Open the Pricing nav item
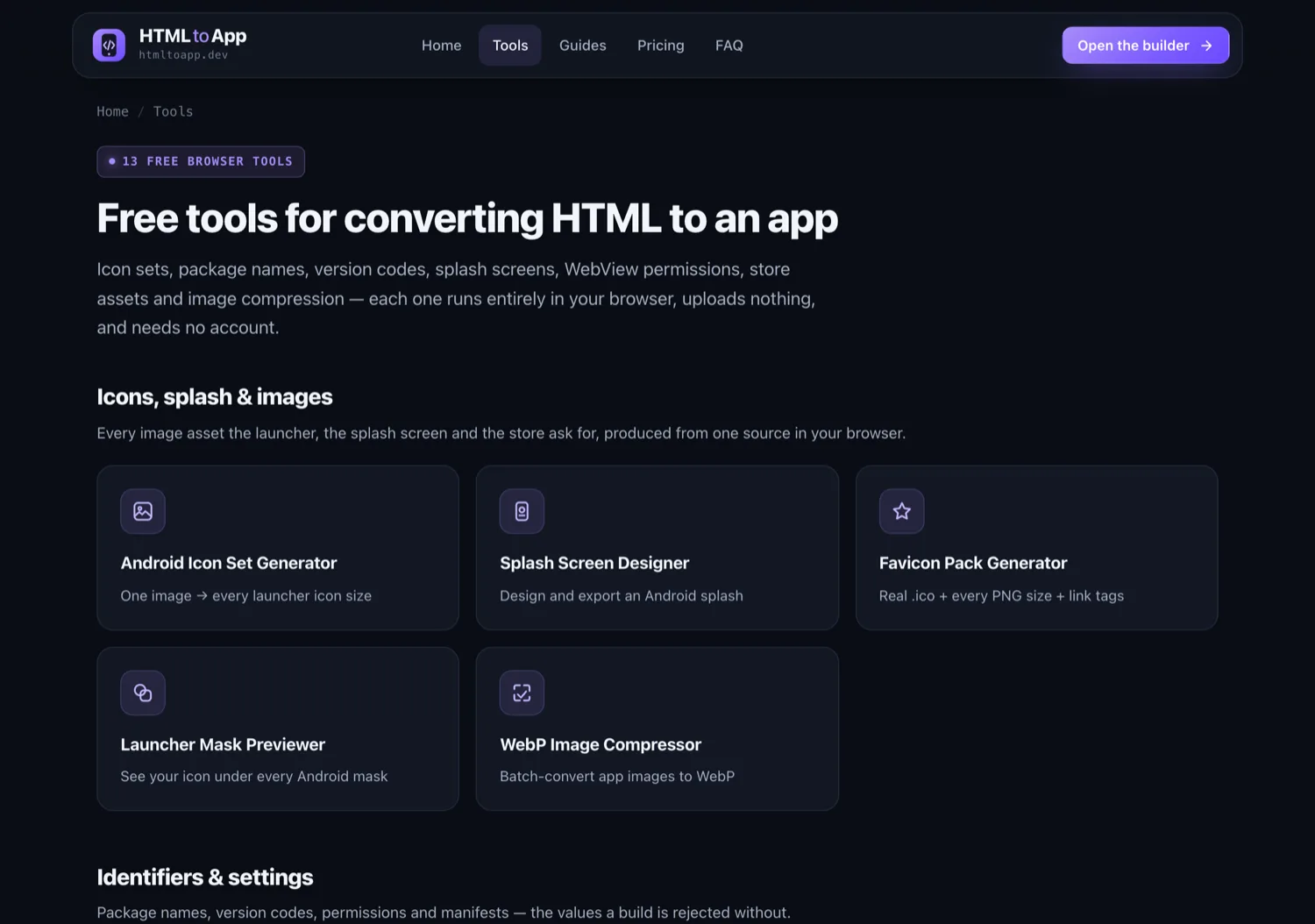The height and width of the screenshot is (924, 1315). (661, 46)
